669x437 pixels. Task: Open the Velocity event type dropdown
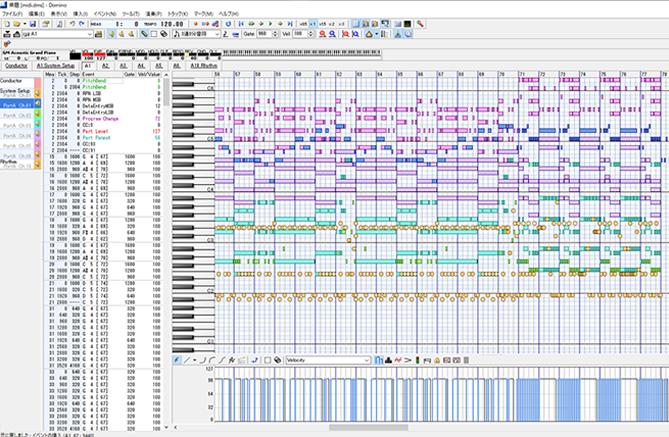coord(366,360)
